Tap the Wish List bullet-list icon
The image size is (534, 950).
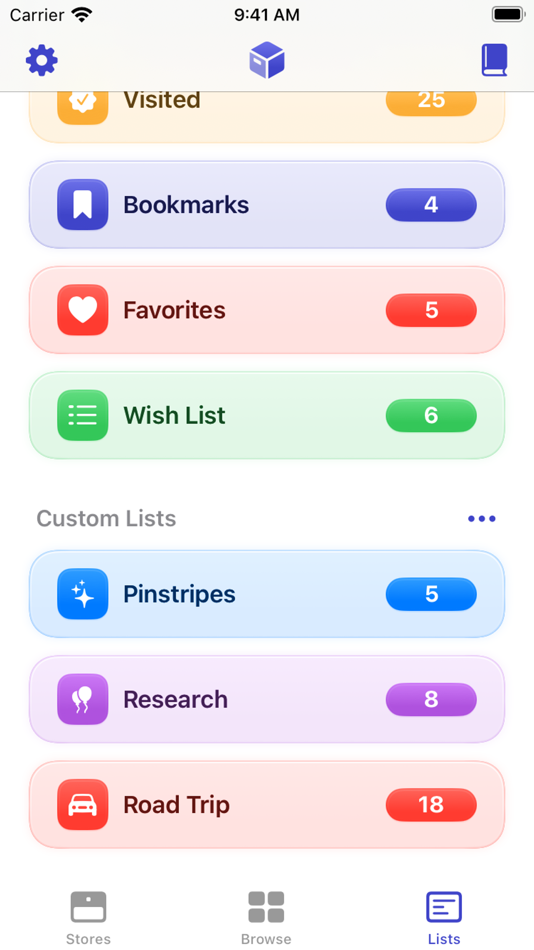(83, 416)
